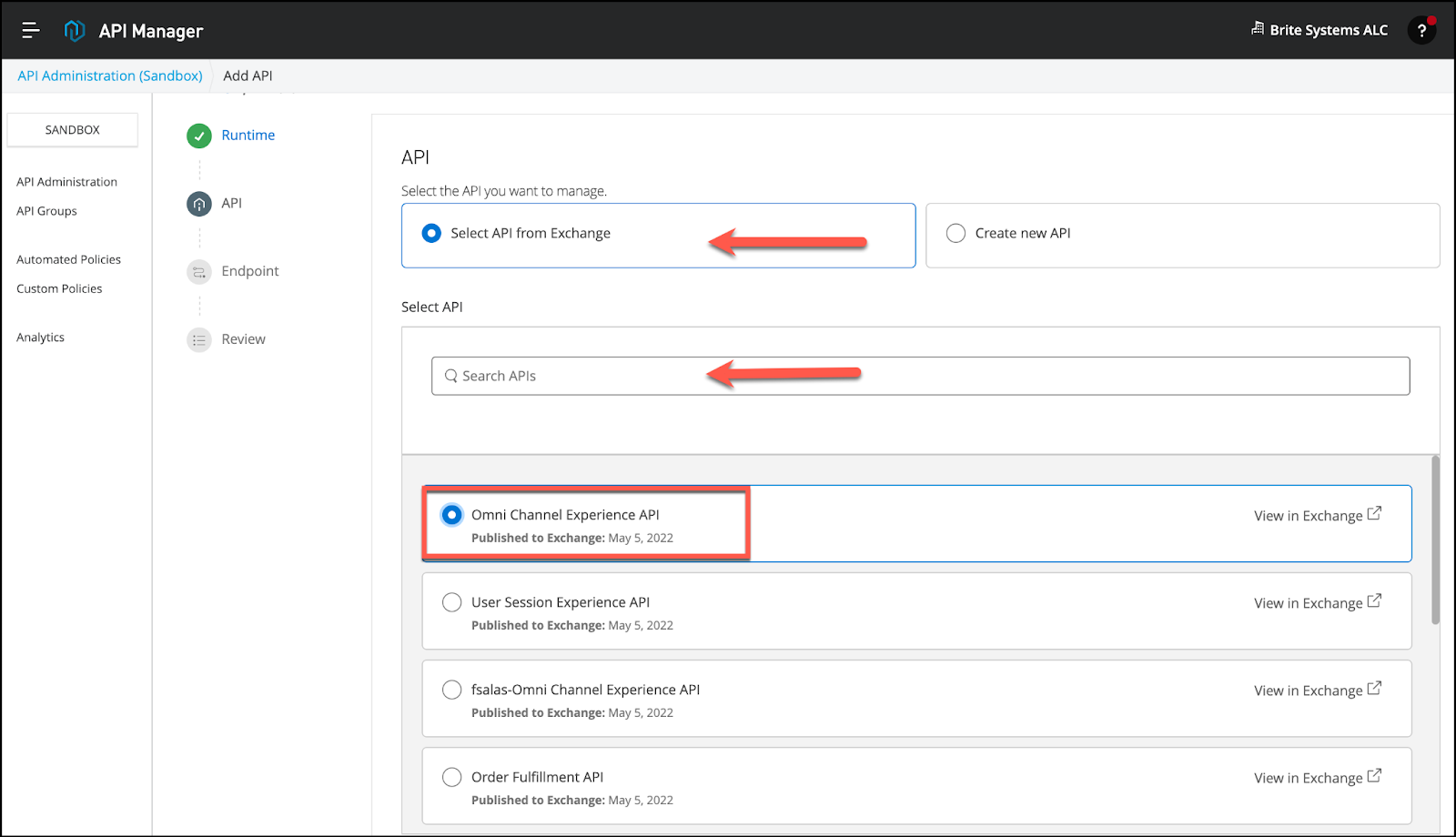Open external link icon for Omni Channel Experience API
The height and width of the screenshot is (837, 1456).
pyautogui.click(x=1374, y=514)
